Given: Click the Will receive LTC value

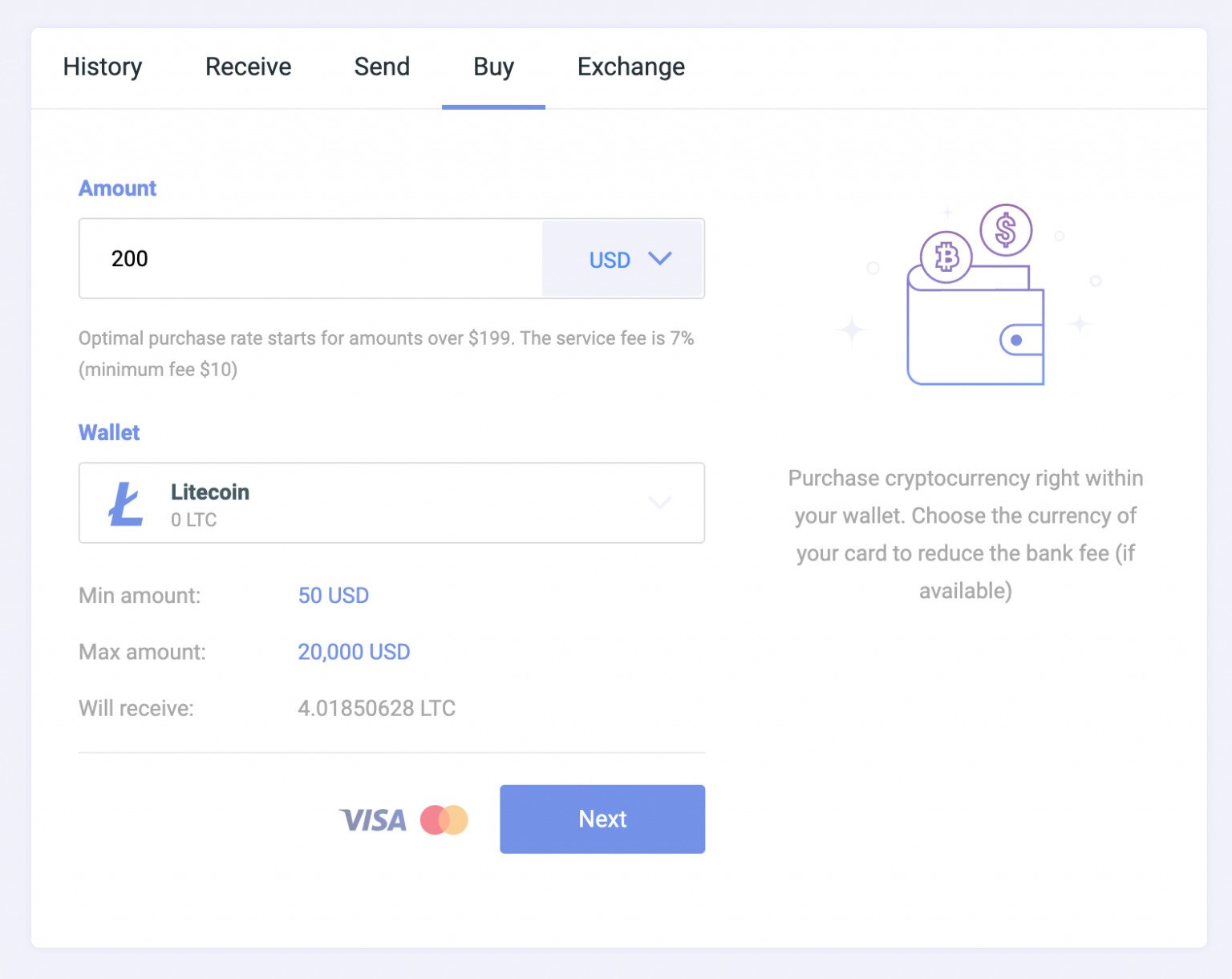Looking at the screenshot, I should point(376,708).
